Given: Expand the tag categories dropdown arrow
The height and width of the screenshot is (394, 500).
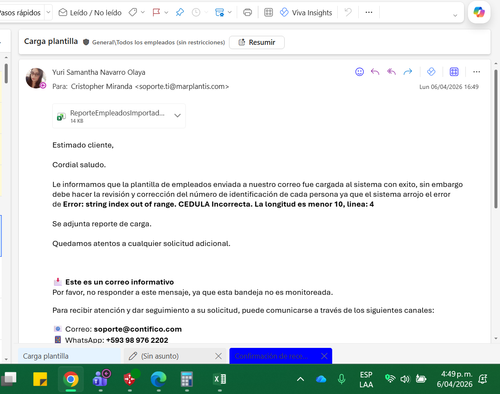Looking at the screenshot, I should [x=143, y=13].
